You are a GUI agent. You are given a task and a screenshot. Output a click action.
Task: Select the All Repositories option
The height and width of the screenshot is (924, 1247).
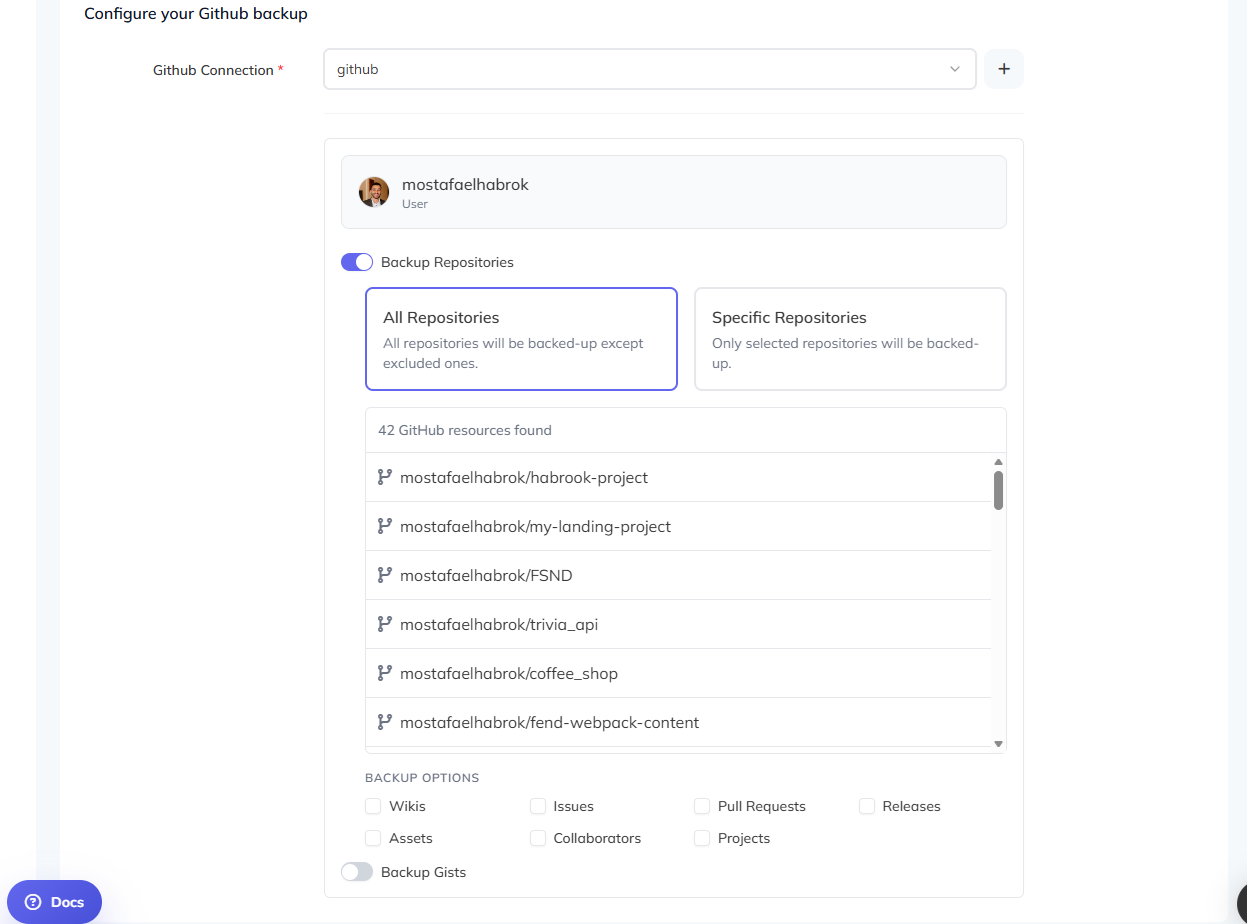(x=520, y=339)
